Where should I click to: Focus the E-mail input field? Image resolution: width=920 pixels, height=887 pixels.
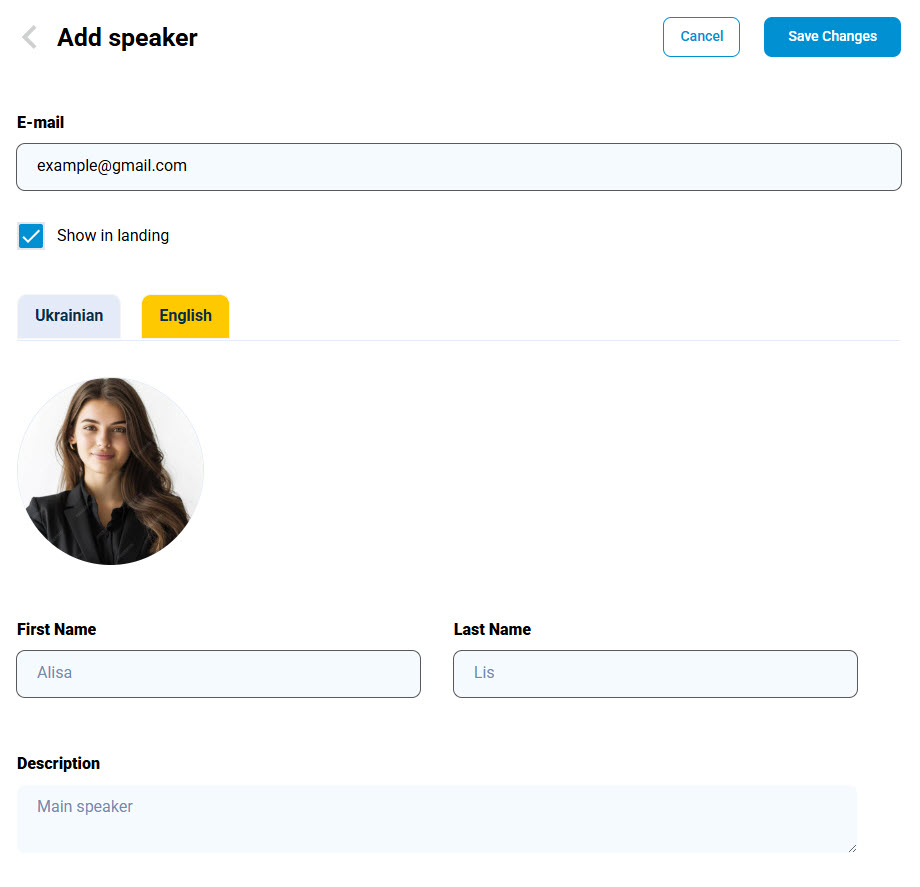(460, 166)
